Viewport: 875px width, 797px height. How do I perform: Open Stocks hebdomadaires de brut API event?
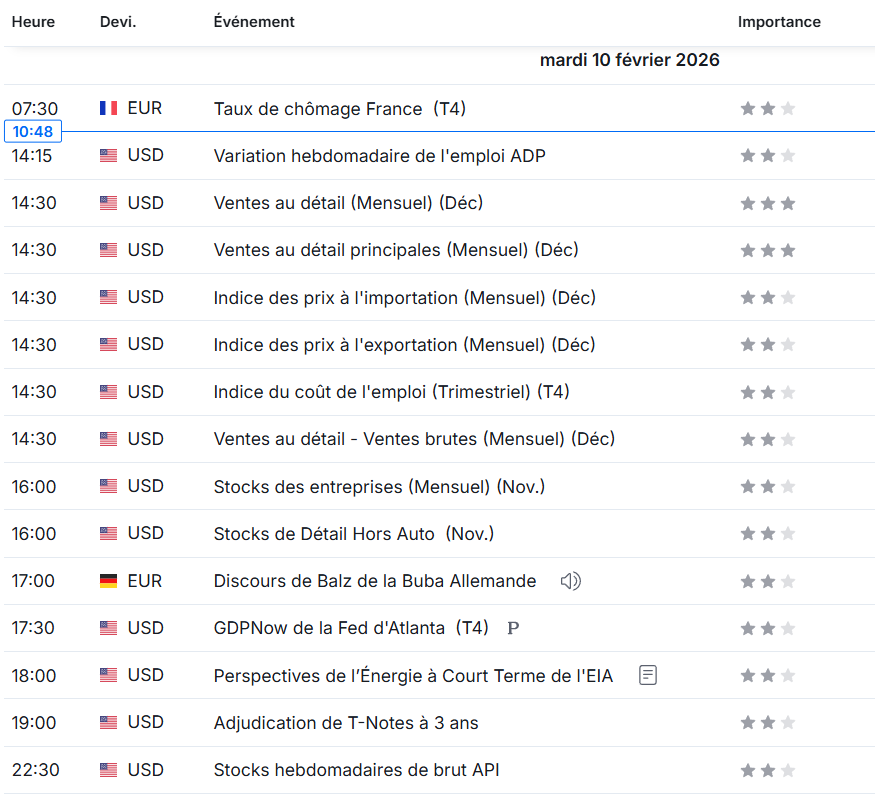click(356, 770)
